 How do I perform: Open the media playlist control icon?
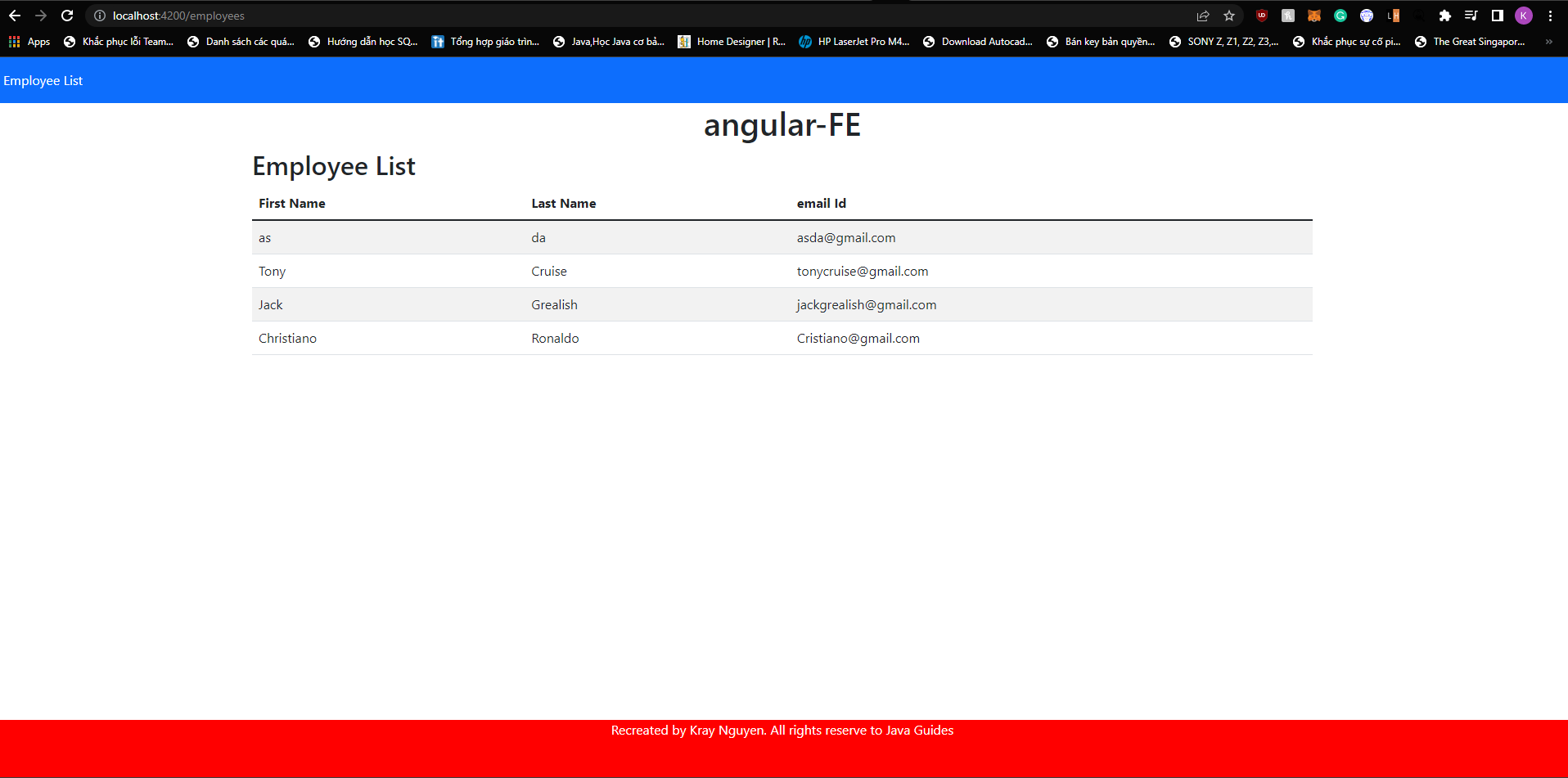[1470, 16]
